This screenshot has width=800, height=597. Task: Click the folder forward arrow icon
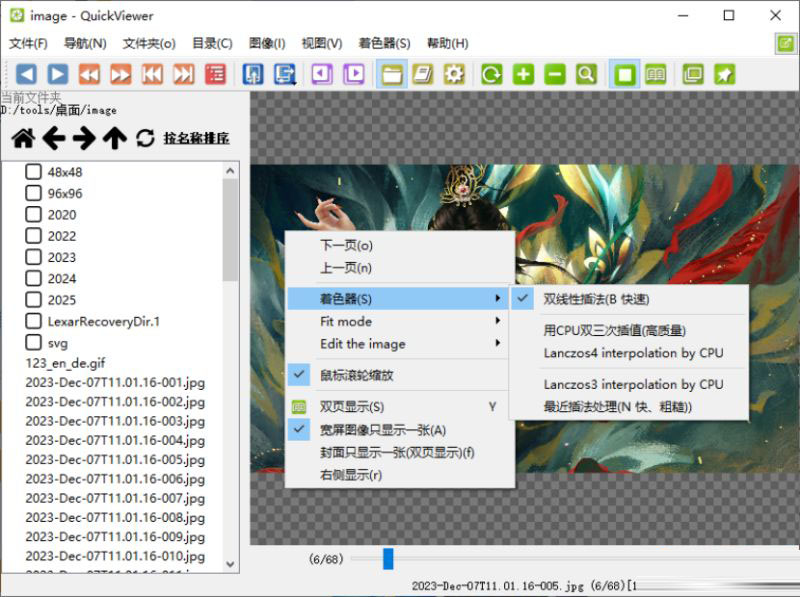coord(84,138)
